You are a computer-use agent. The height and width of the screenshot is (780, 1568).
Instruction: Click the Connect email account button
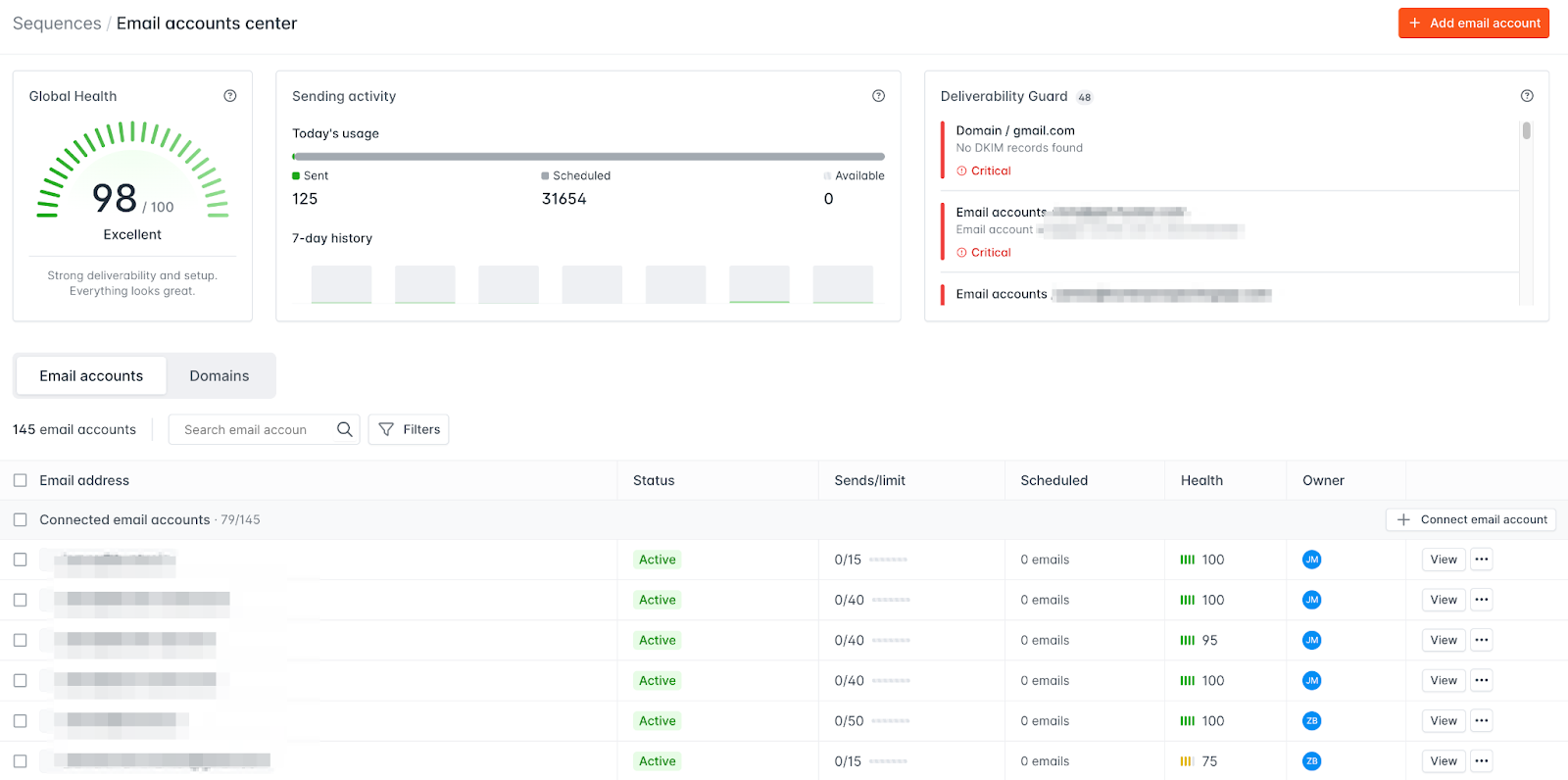1470,520
